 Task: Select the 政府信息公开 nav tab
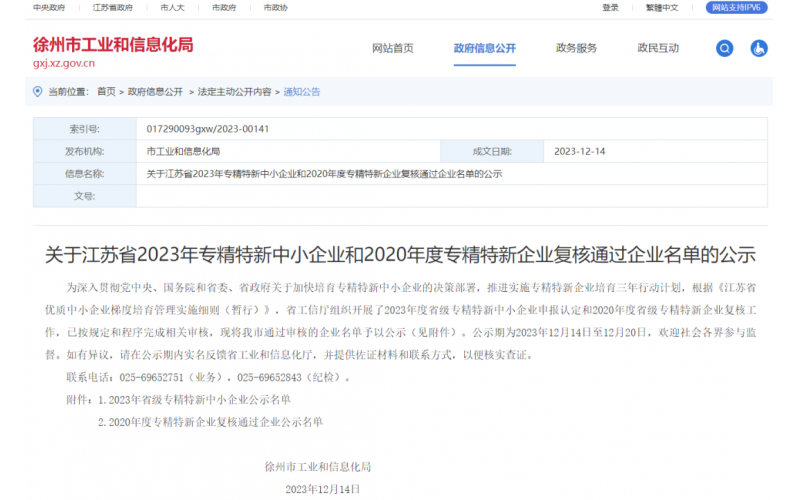coord(484,48)
